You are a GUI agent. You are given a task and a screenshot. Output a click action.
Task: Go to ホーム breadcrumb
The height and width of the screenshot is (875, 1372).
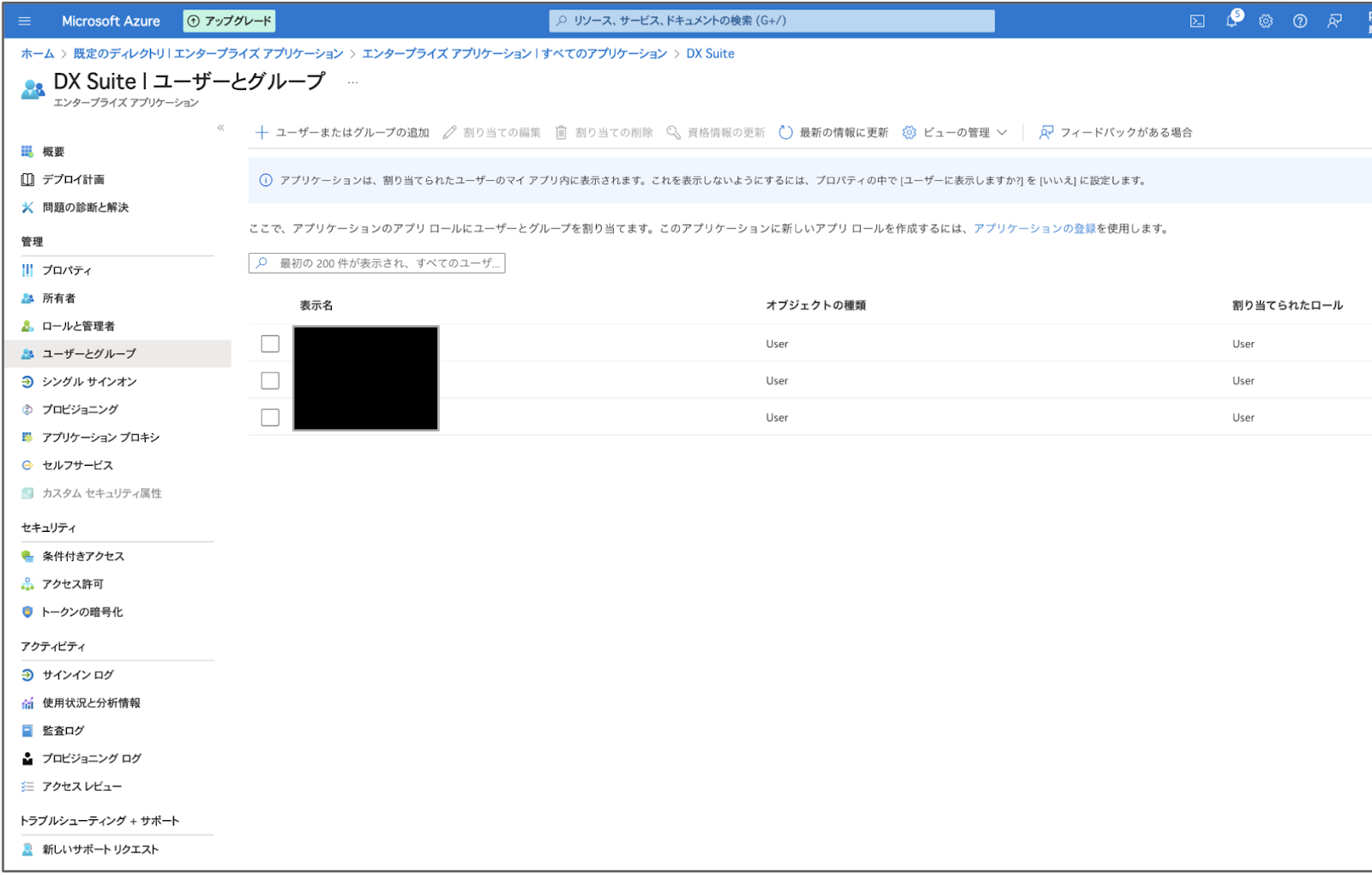(38, 53)
